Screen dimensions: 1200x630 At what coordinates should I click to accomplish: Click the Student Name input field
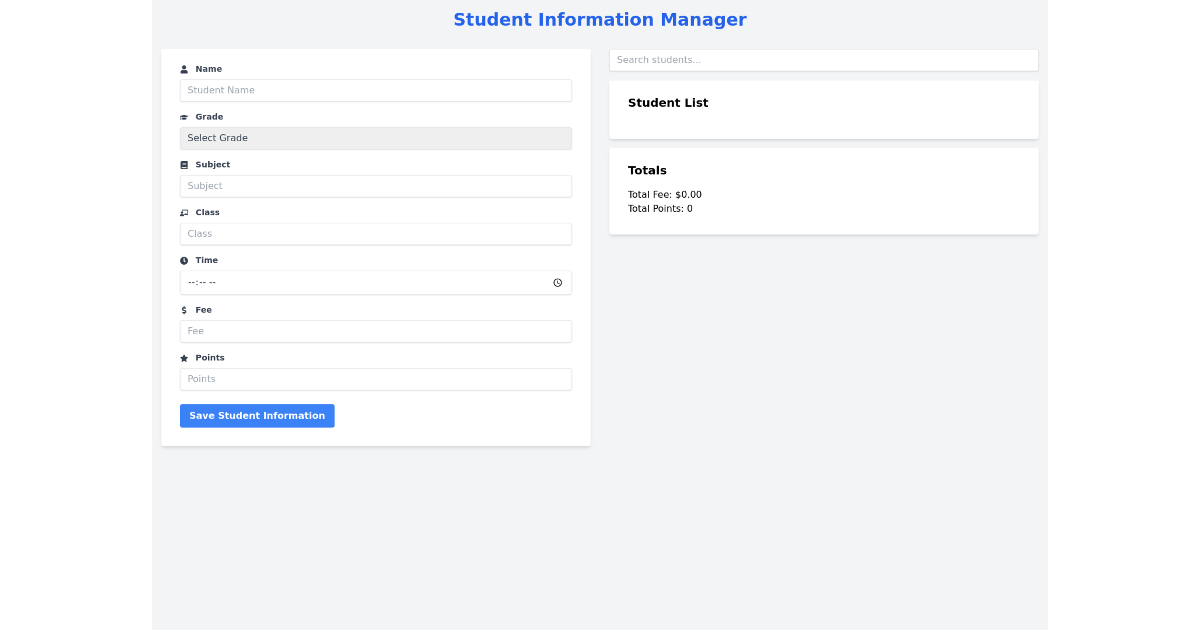click(x=375, y=90)
